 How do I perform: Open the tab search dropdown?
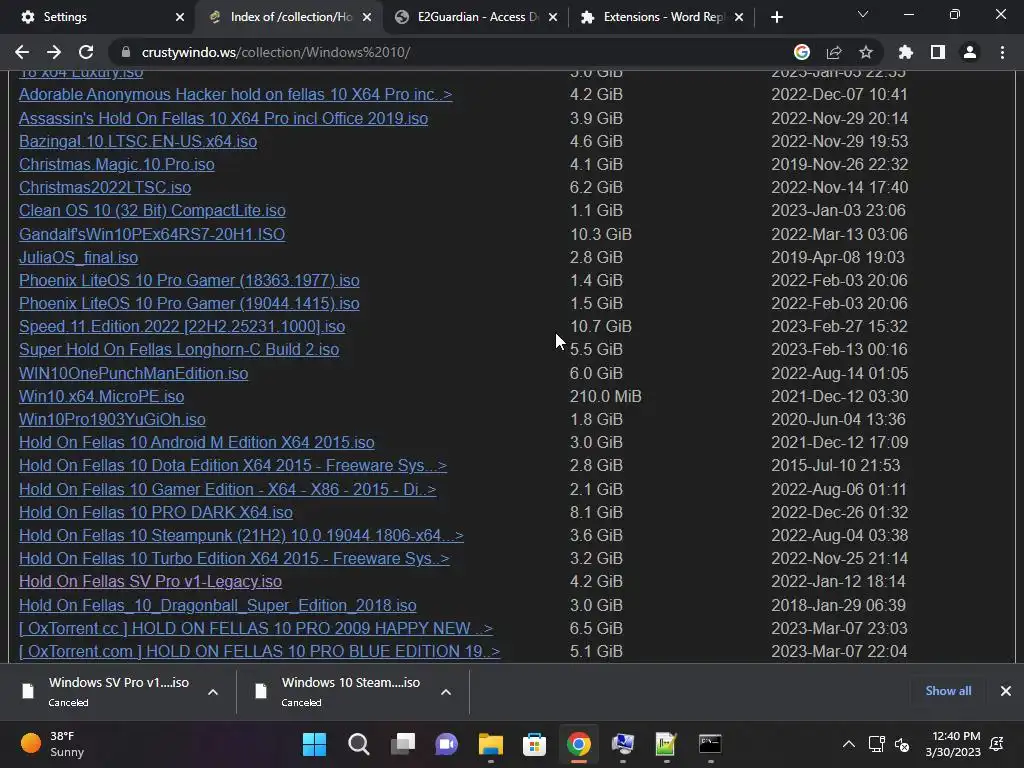[x=863, y=14]
